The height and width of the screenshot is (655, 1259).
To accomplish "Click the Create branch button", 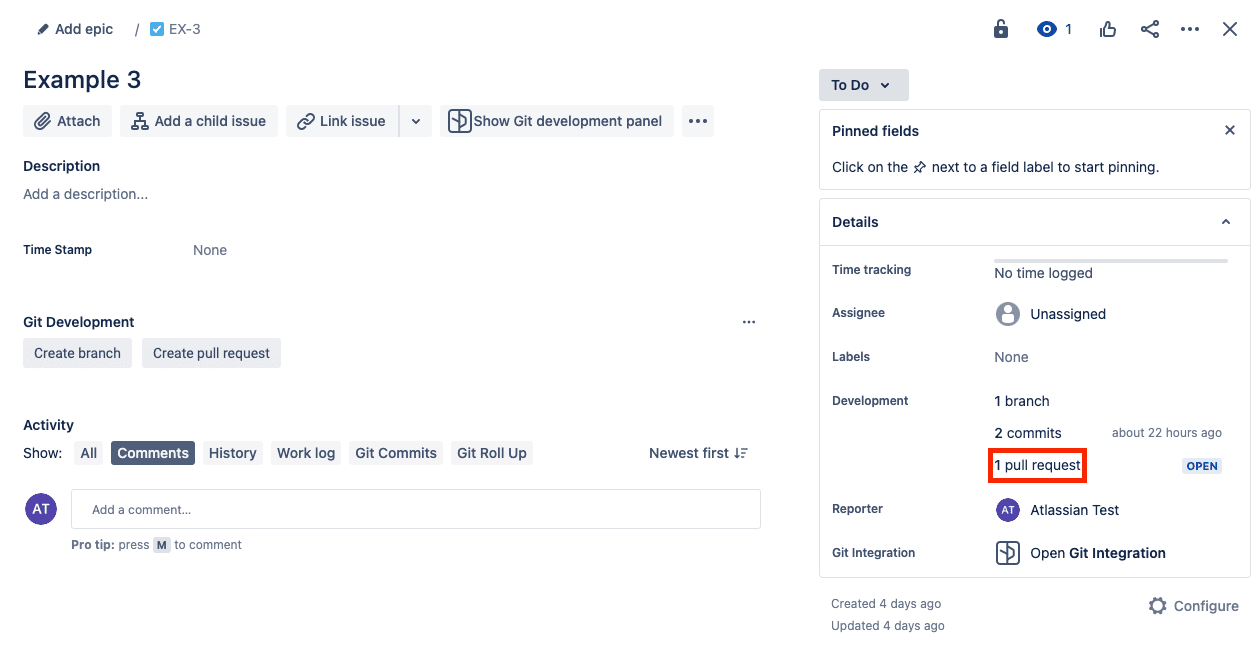I will [77, 352].
